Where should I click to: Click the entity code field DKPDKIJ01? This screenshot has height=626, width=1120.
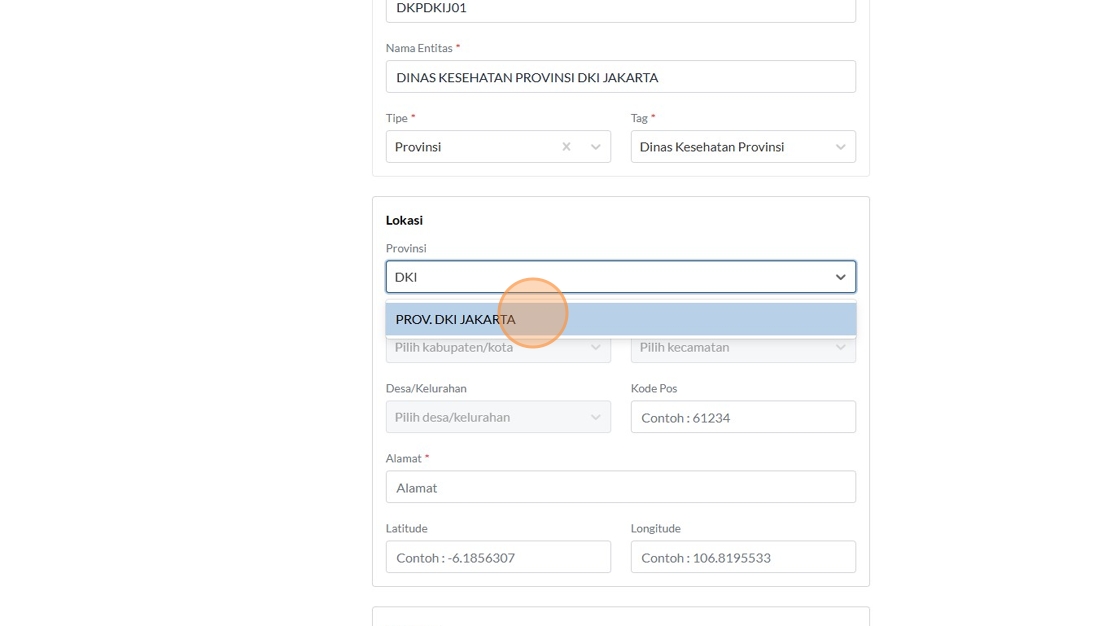[x=620, y=9]
